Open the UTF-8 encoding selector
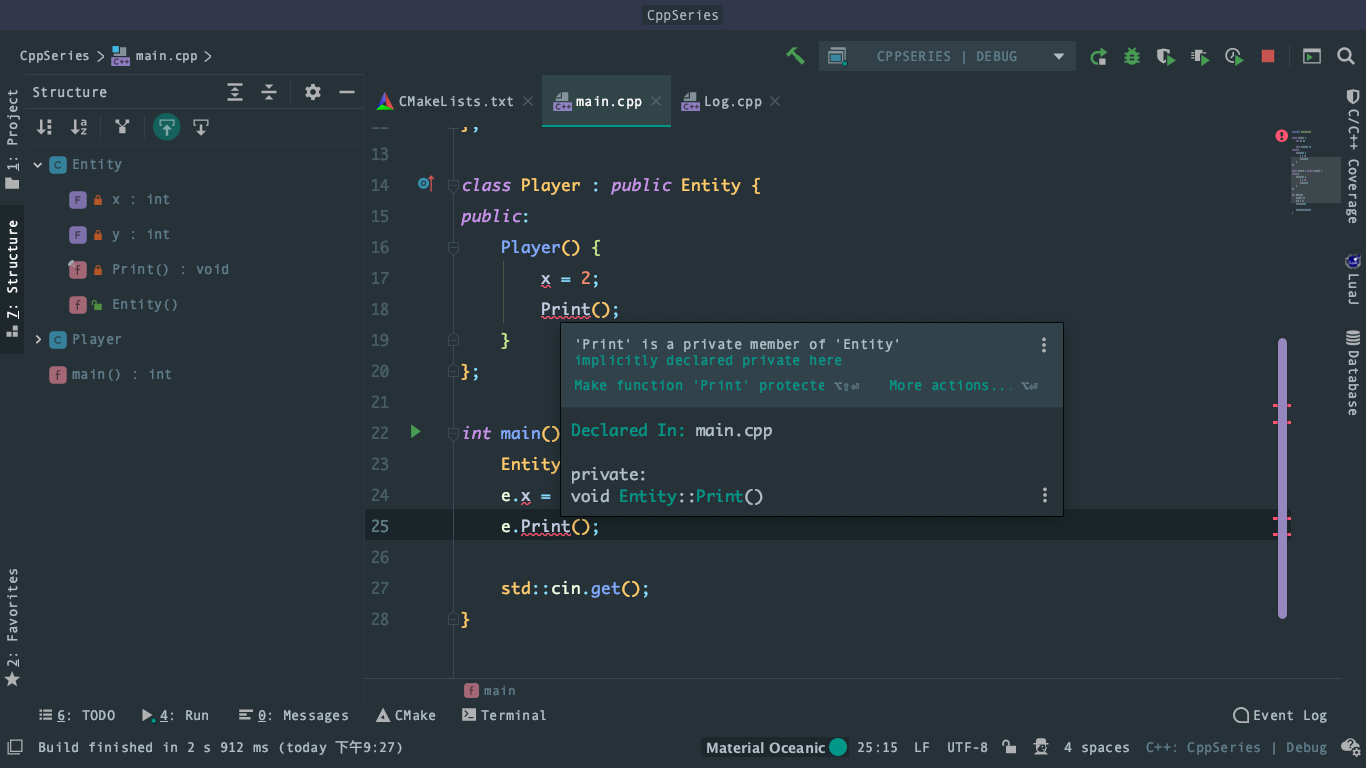The height and width of the screenshot is (768, 1366). pos(967,747)
